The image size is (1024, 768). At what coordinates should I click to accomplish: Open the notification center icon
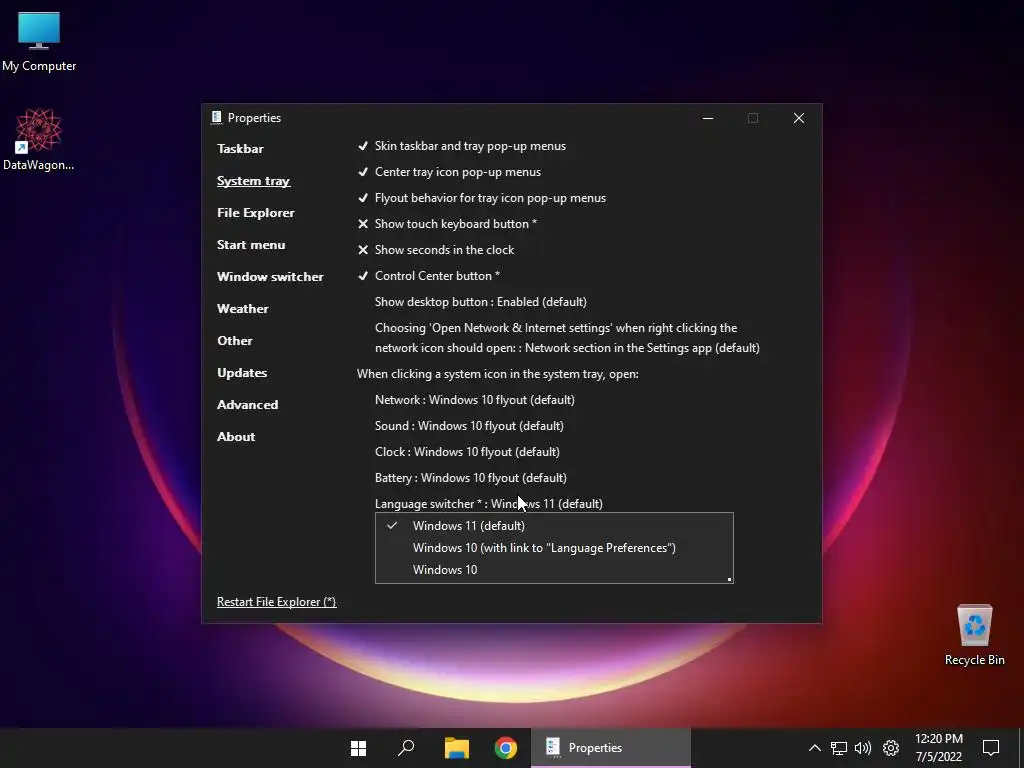click(991, 748)
